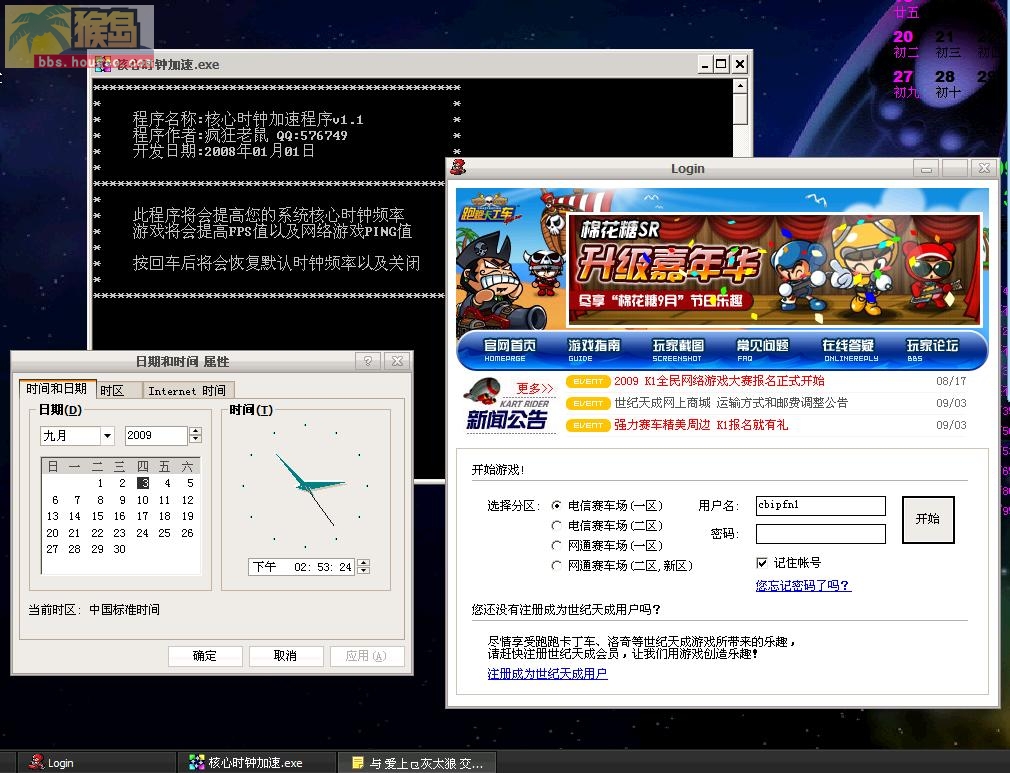Viewport: 1010px width, 773px height.
Task: Select day 3 in the calendar
Action: point(143,483)
